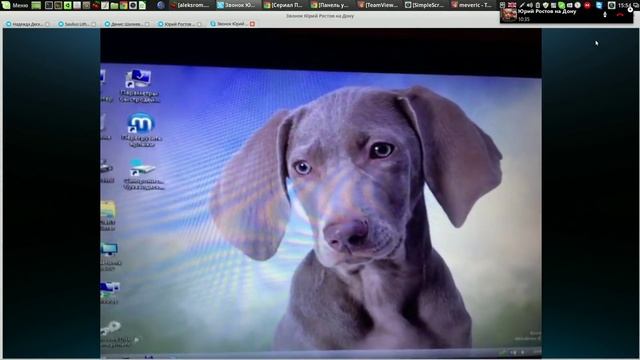The image size is (640, 360).
Task: Click the green shield tray icon
Action: click(546, 5)
